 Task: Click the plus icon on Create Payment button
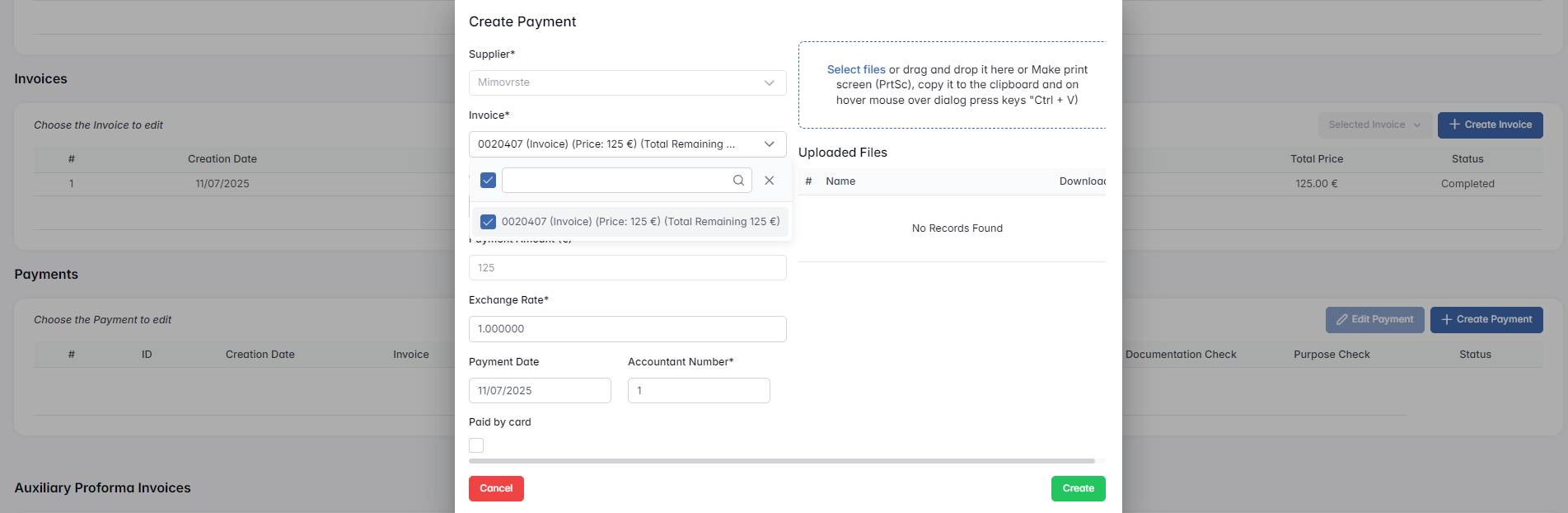point(1446,319)
